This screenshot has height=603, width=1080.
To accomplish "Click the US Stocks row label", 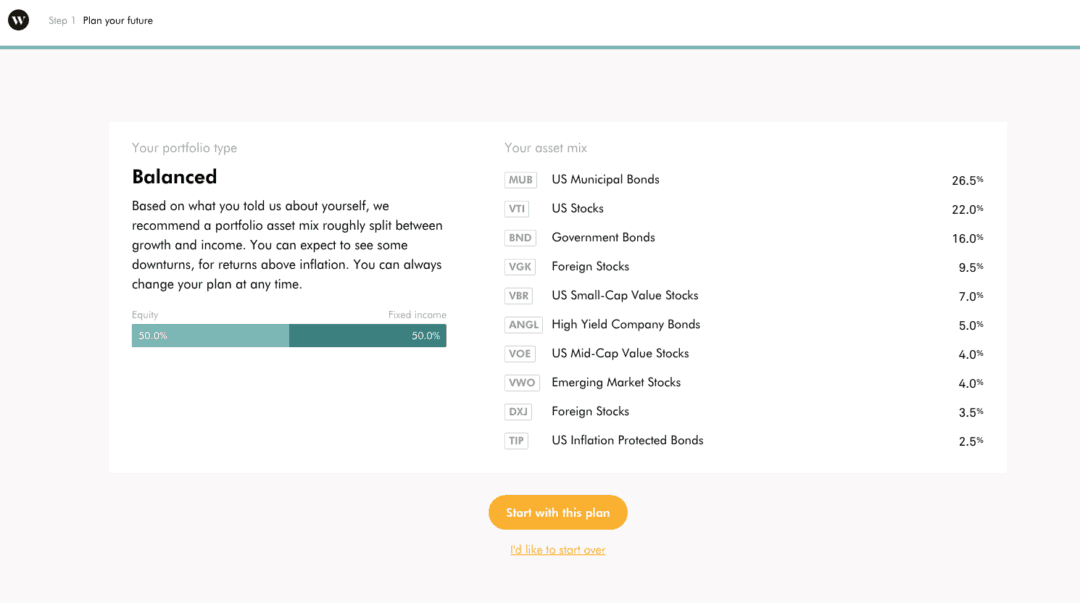I will [577, 208].
